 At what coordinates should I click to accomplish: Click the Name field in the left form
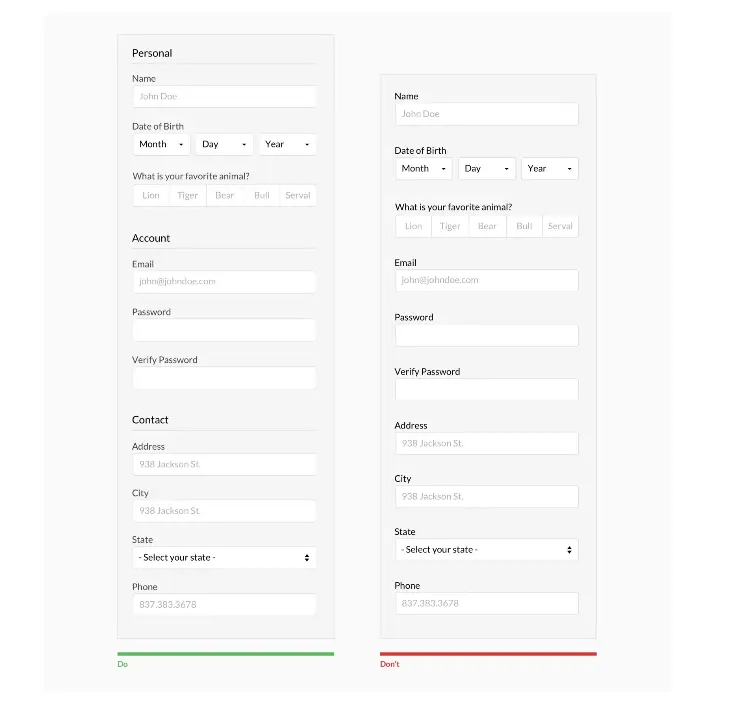point(224,96)
